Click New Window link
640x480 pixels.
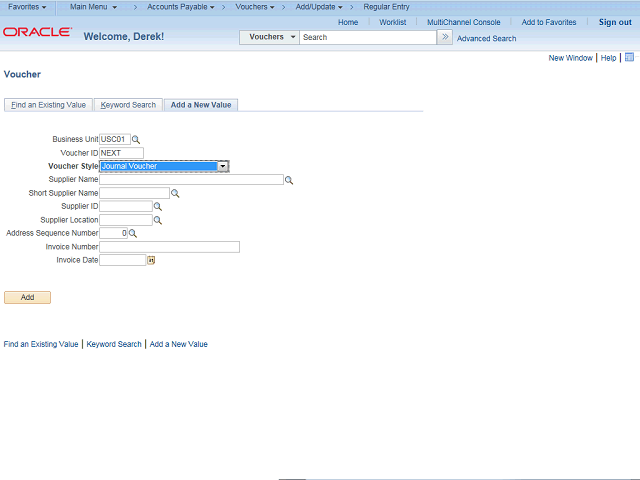point(570,58)
